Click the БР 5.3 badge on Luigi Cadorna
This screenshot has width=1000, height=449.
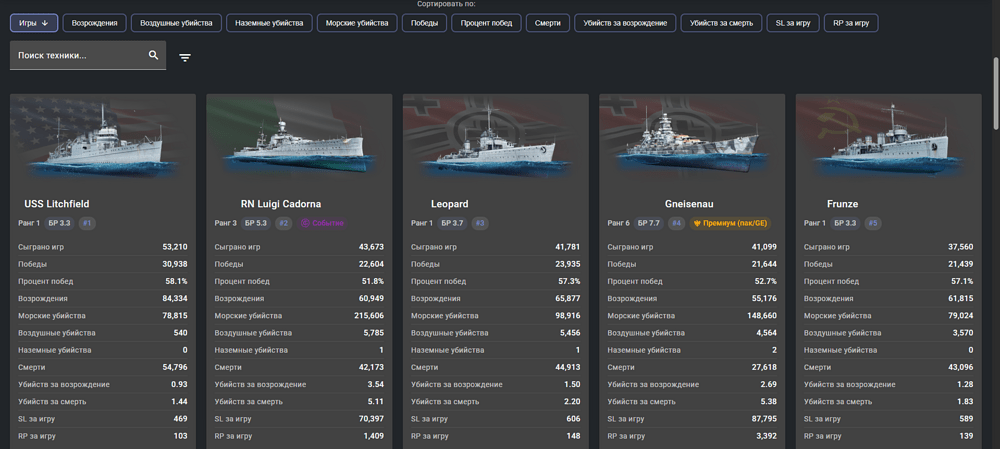(x=256, y=223)
